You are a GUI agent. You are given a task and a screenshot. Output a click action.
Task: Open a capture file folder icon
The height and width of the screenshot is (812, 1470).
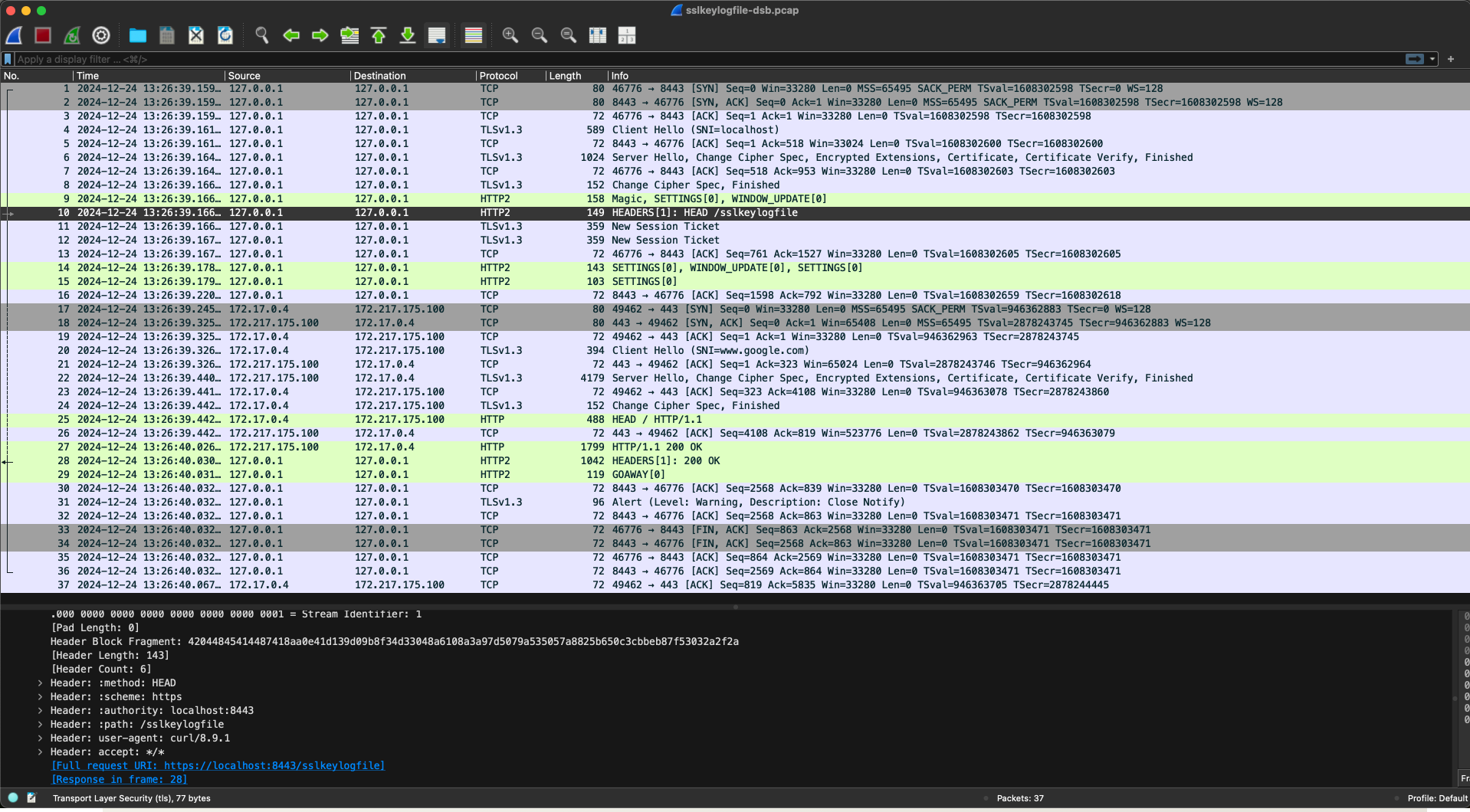tap(138, 35)
